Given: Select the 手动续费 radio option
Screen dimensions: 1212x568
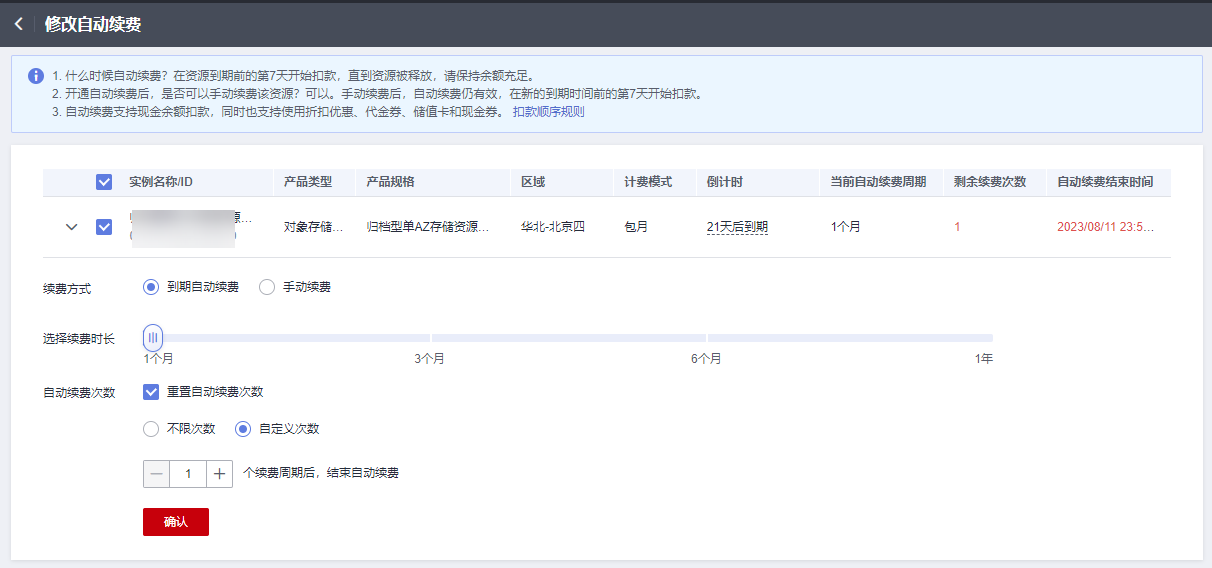Looking at the screenshot, I should [267, 287].
